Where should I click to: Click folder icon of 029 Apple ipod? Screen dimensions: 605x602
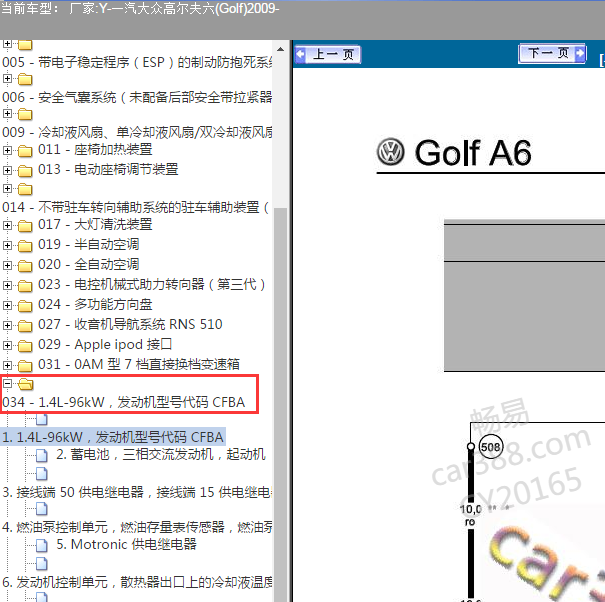(x=25, y=346)
